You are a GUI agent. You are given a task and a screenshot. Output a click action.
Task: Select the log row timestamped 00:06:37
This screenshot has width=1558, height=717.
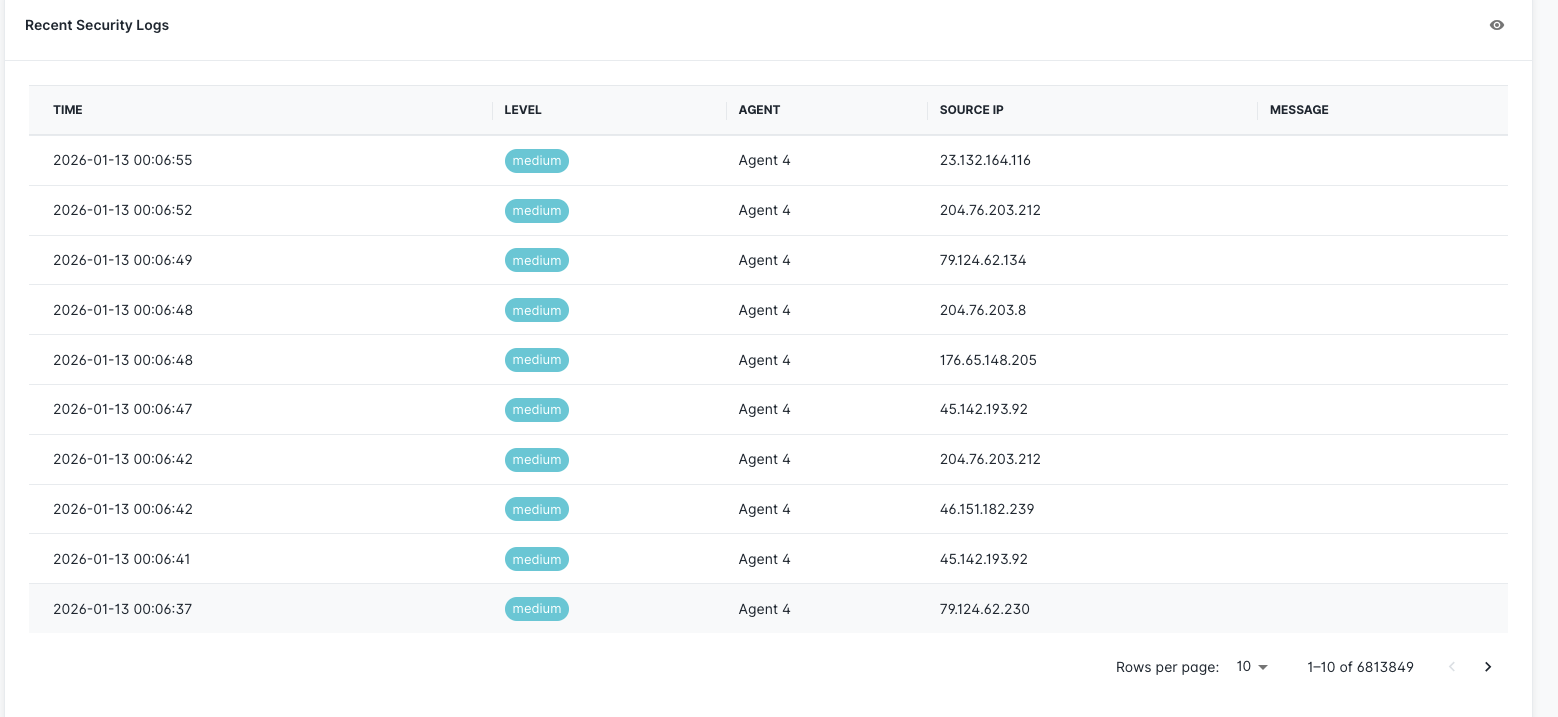(x=122, y=609)
